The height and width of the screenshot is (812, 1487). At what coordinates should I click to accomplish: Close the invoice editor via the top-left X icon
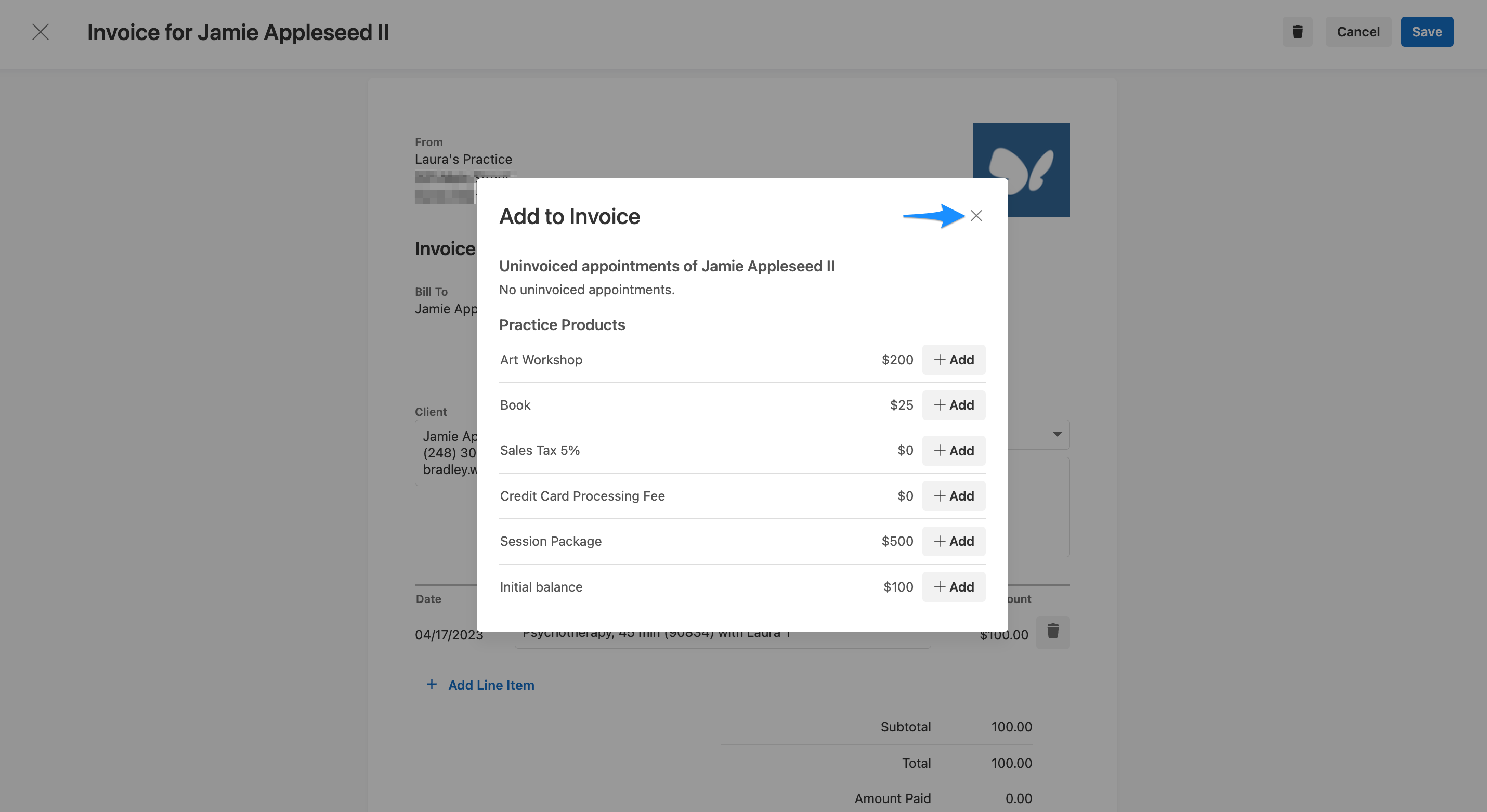[41, 32]
